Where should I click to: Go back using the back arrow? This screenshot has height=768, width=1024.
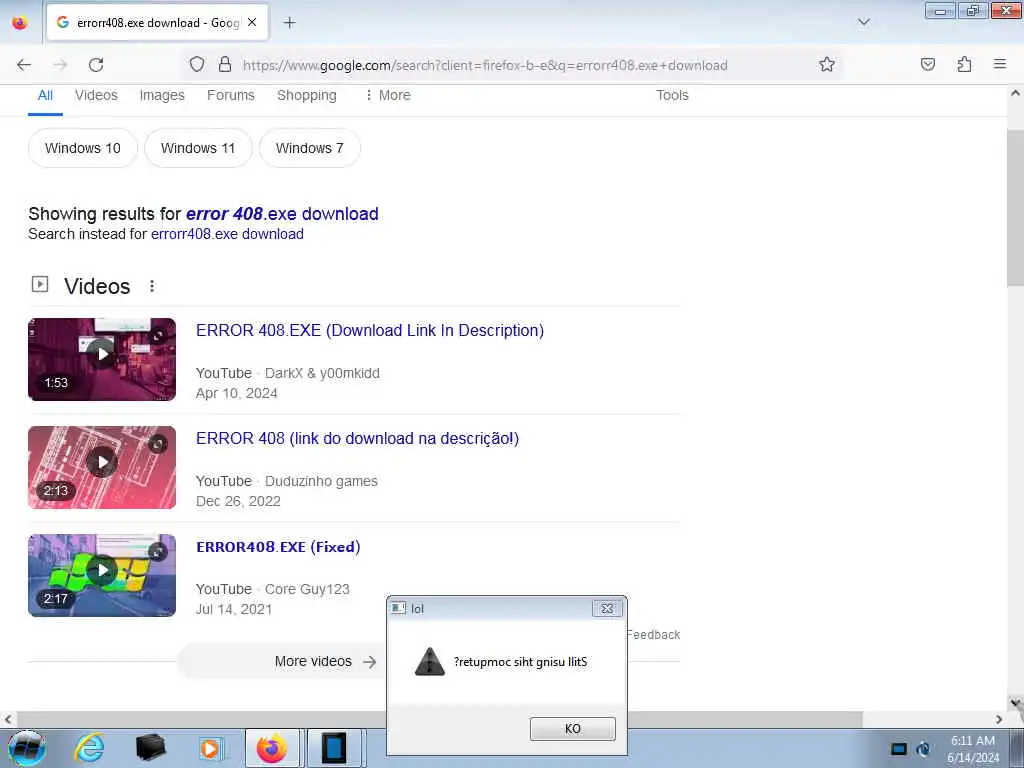24,65
